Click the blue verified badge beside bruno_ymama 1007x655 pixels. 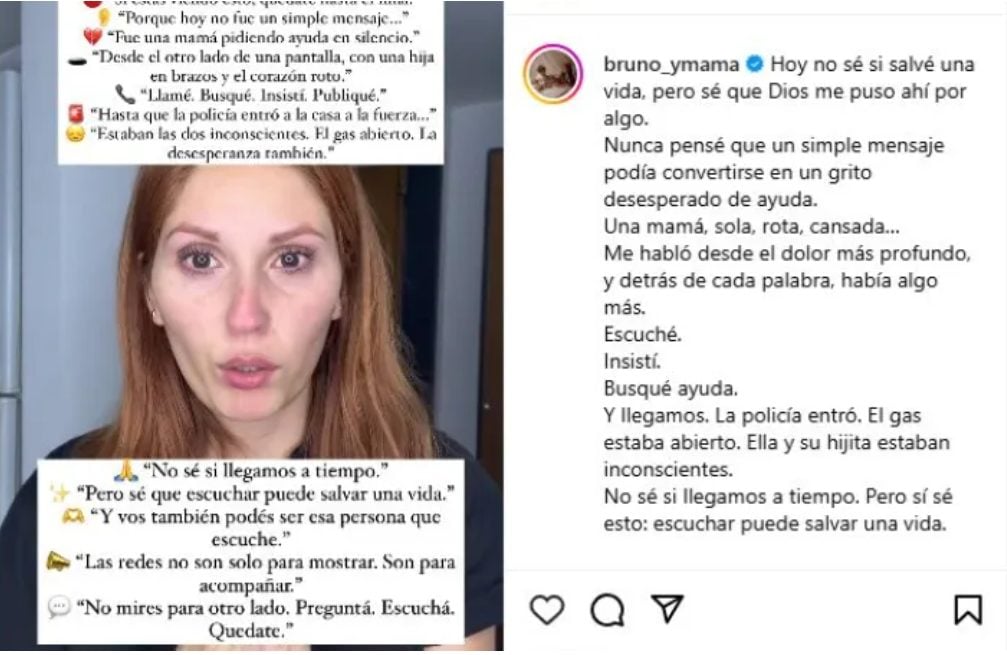tap(755, 64)
